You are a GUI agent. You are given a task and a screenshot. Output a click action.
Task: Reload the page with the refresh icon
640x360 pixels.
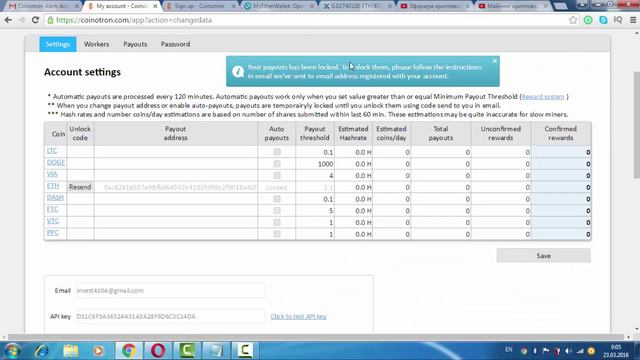point(36,20)
